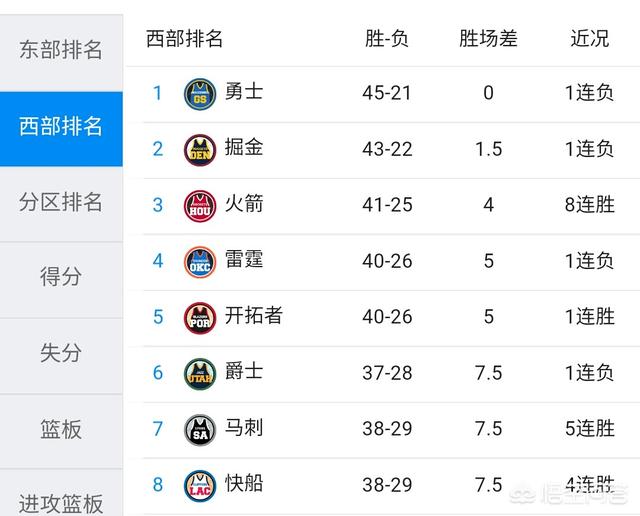The image size is (640, 516).
Task: Open the 篮板 stats tab
Action: [x=61, y=431]
